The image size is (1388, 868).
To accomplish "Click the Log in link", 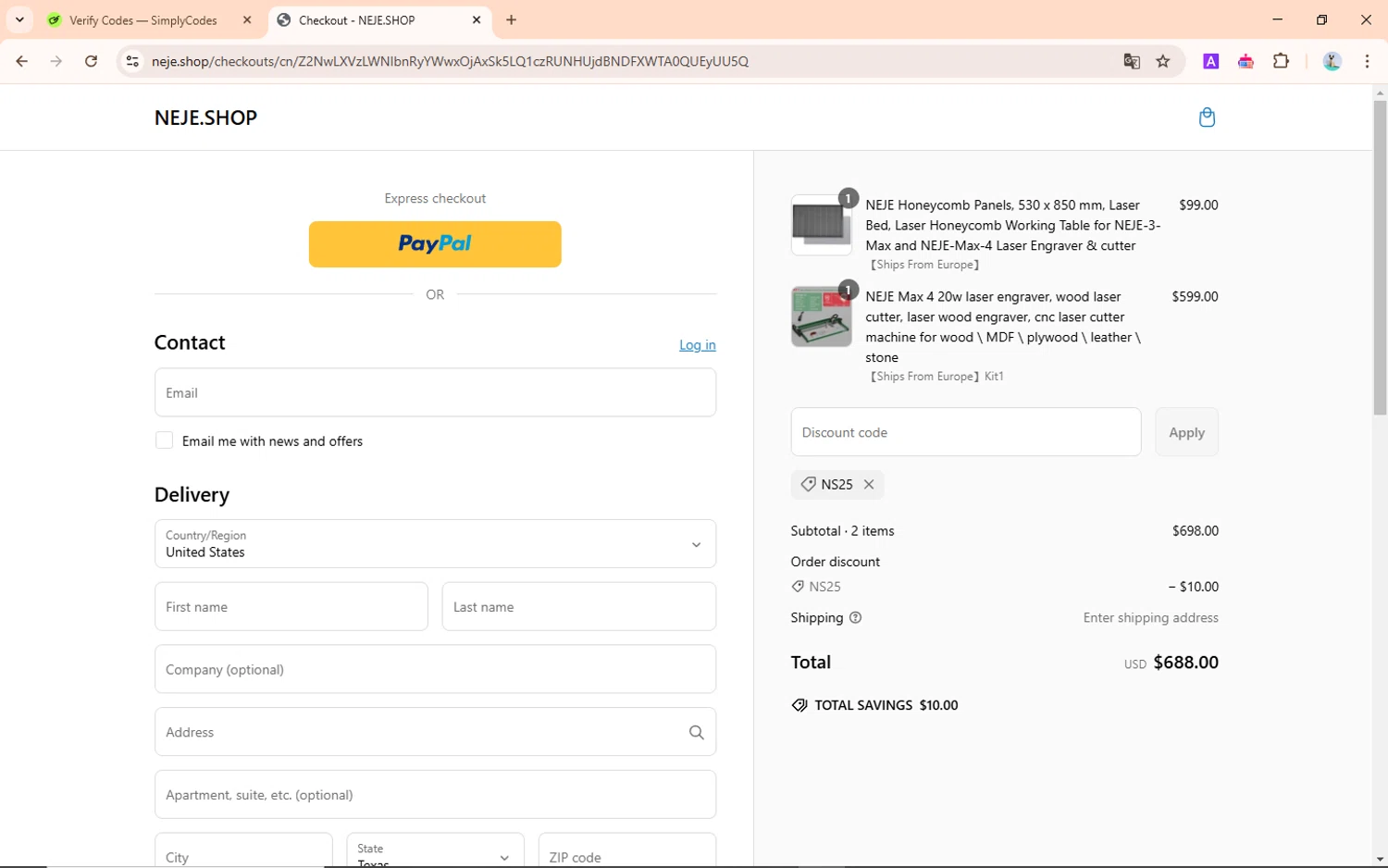I will (x=697, y=344).
